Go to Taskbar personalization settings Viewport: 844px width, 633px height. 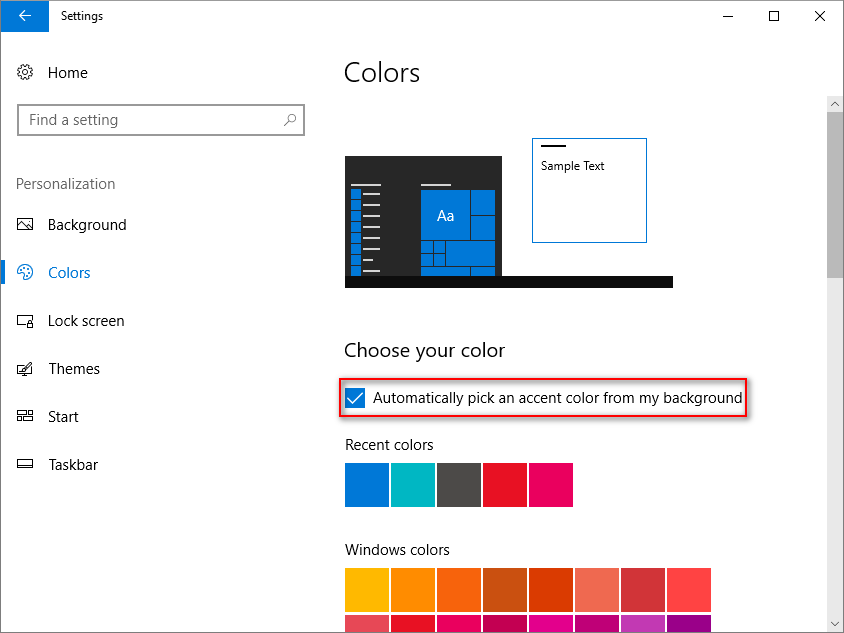[73, 465]
